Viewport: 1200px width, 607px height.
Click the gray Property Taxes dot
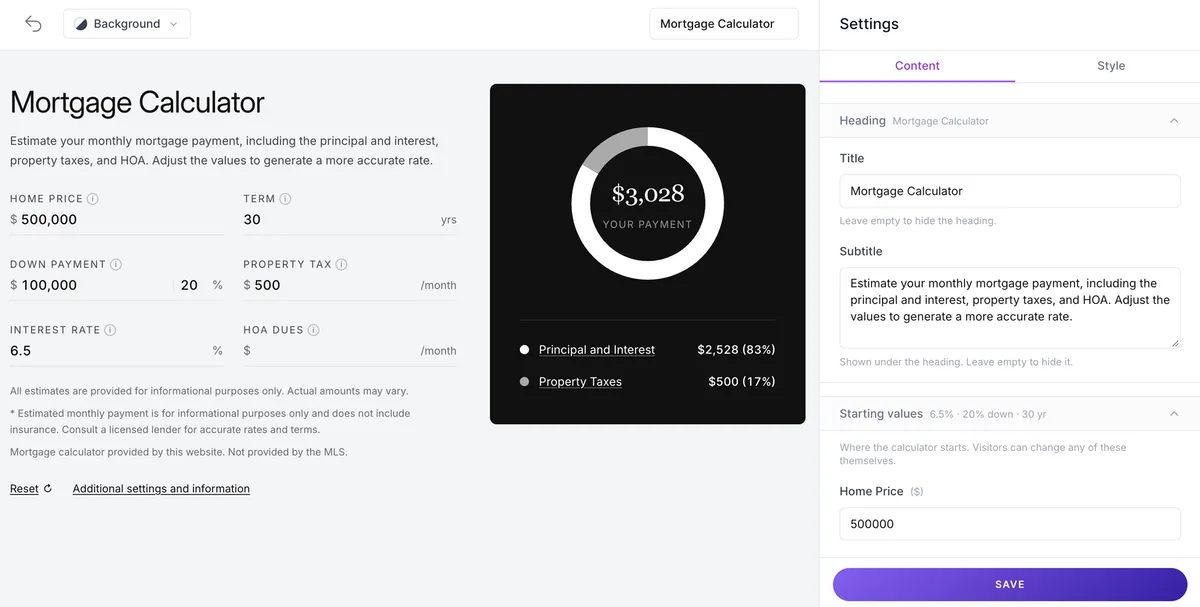pos(524,382)
